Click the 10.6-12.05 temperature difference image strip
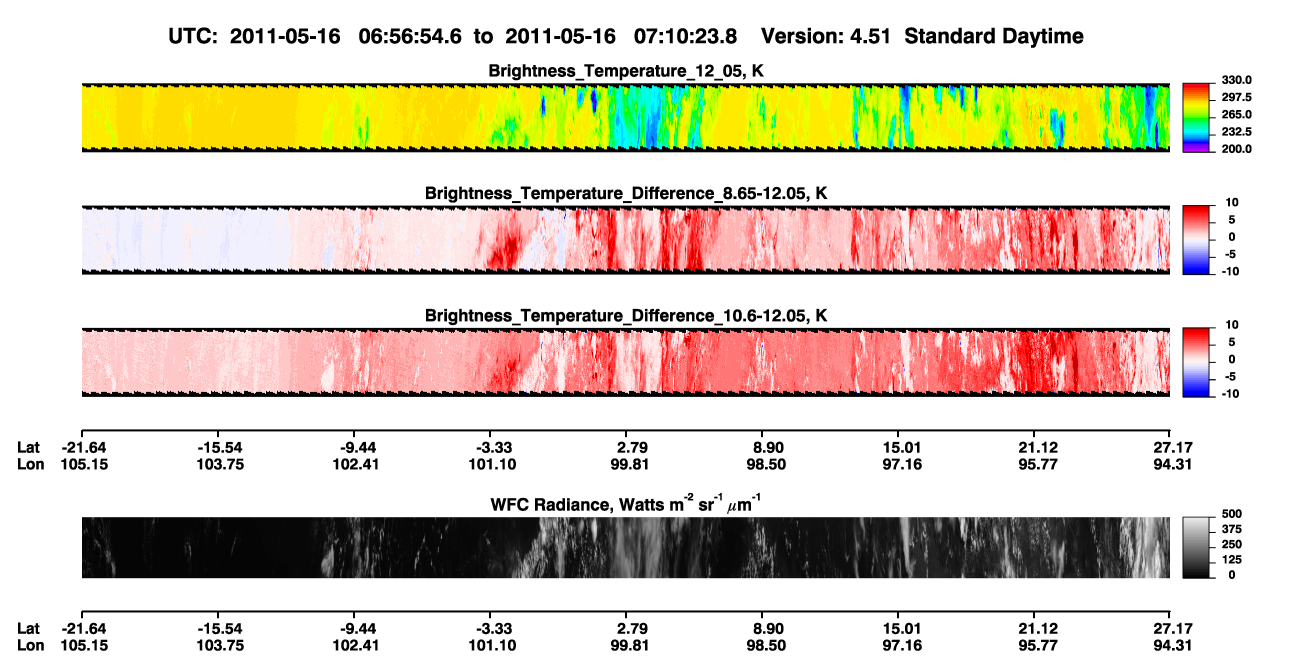The height and width of the screenshot is (667, 1300). point(625,362)
